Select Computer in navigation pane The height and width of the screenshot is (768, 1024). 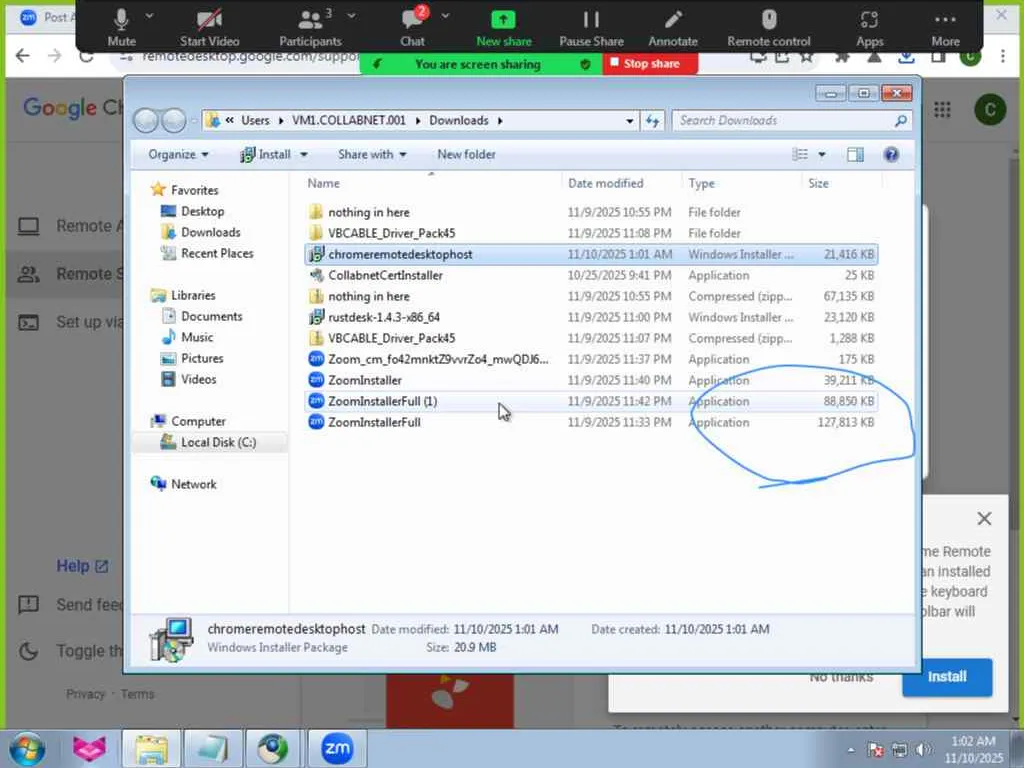pyautogui.click(x=188, y=421)
